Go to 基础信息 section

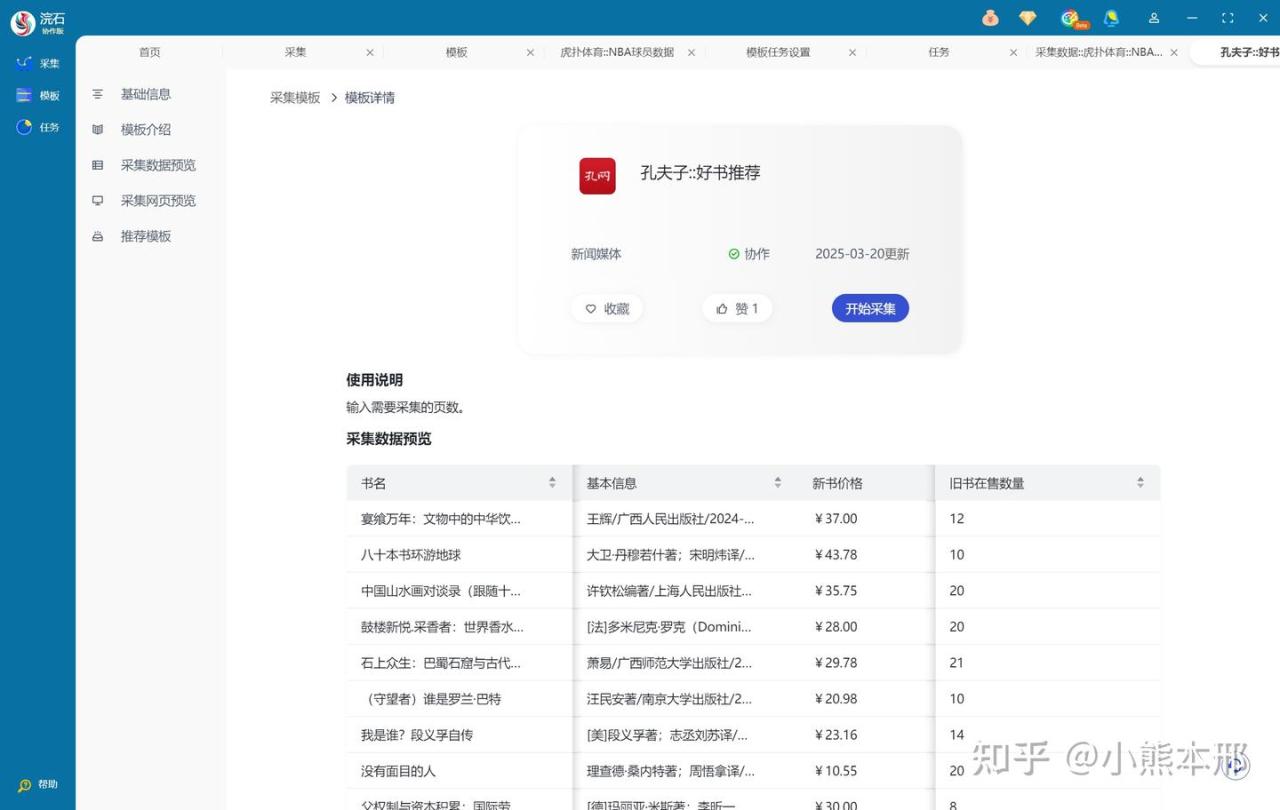coord(146,94)
